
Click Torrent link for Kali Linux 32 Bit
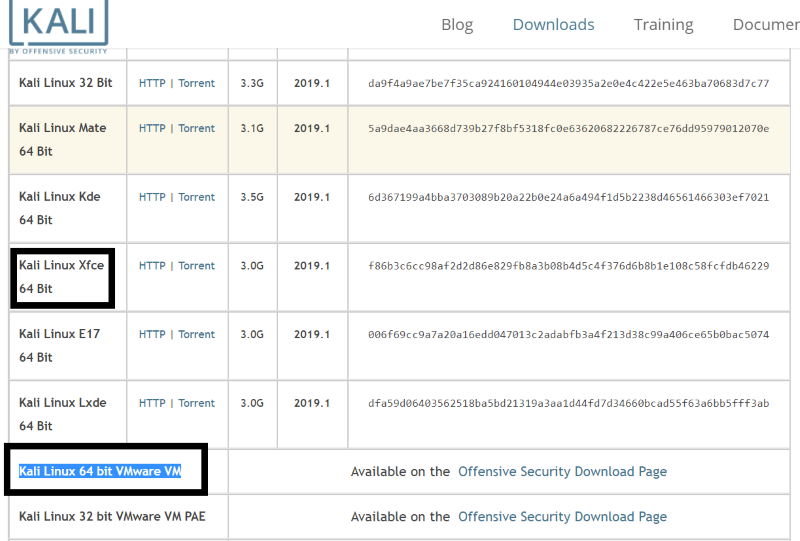[x=197, y=83]
